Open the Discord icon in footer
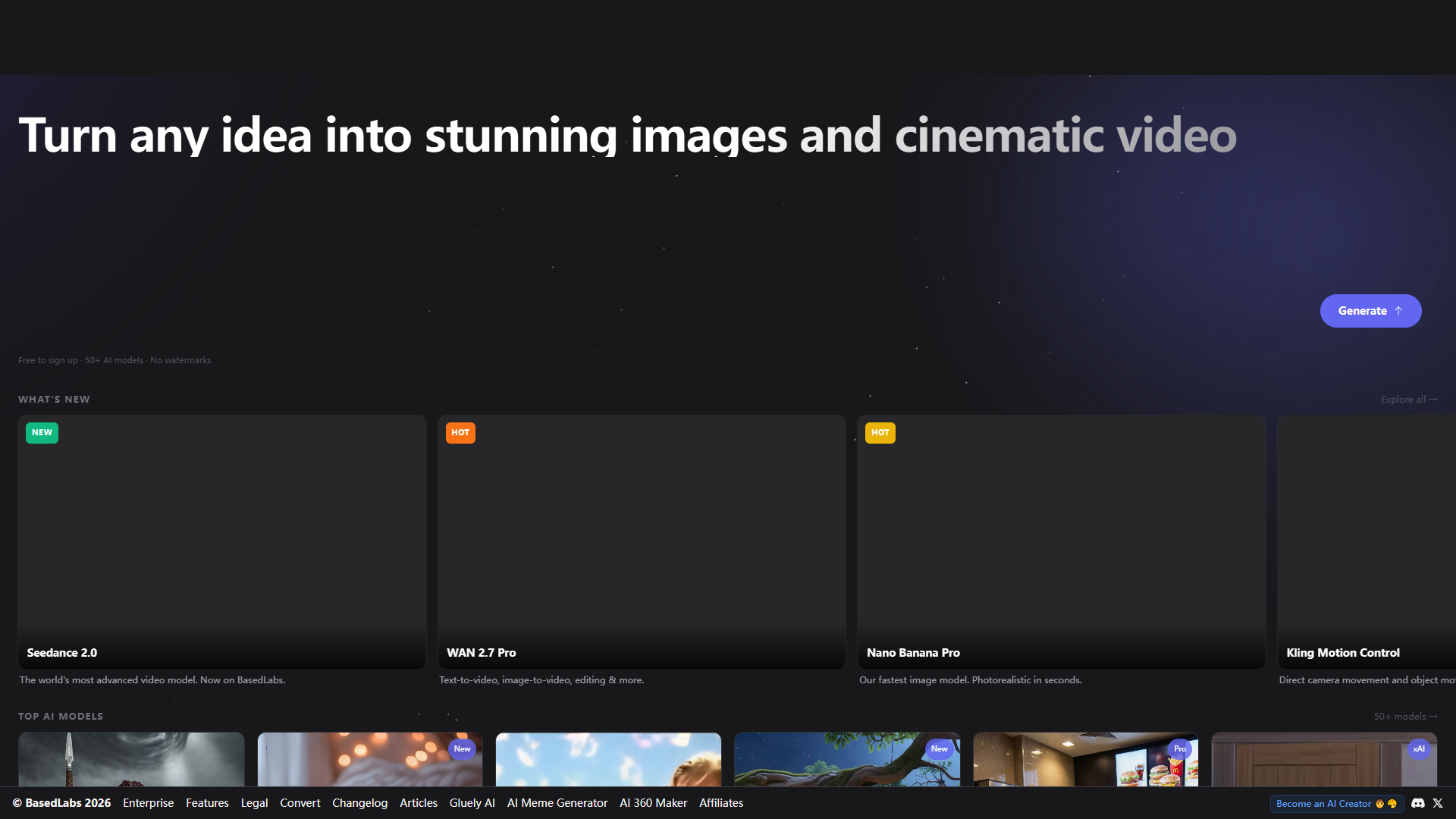The width and height of the screenshot is (1456, 819). [x=1418, y=803]
